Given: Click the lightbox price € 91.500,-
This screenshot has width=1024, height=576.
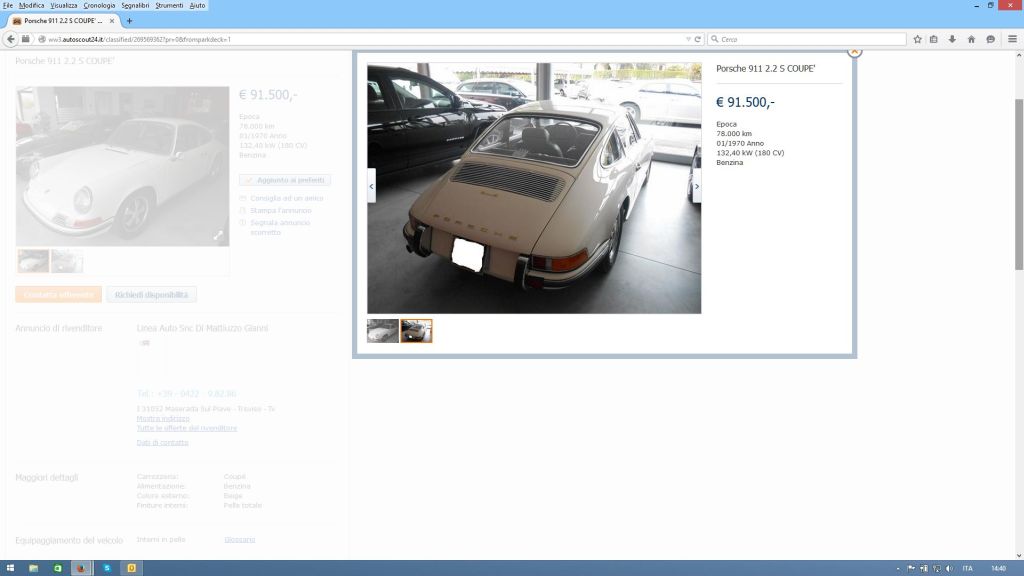Looking at the screenshot, I should [745, 103].
